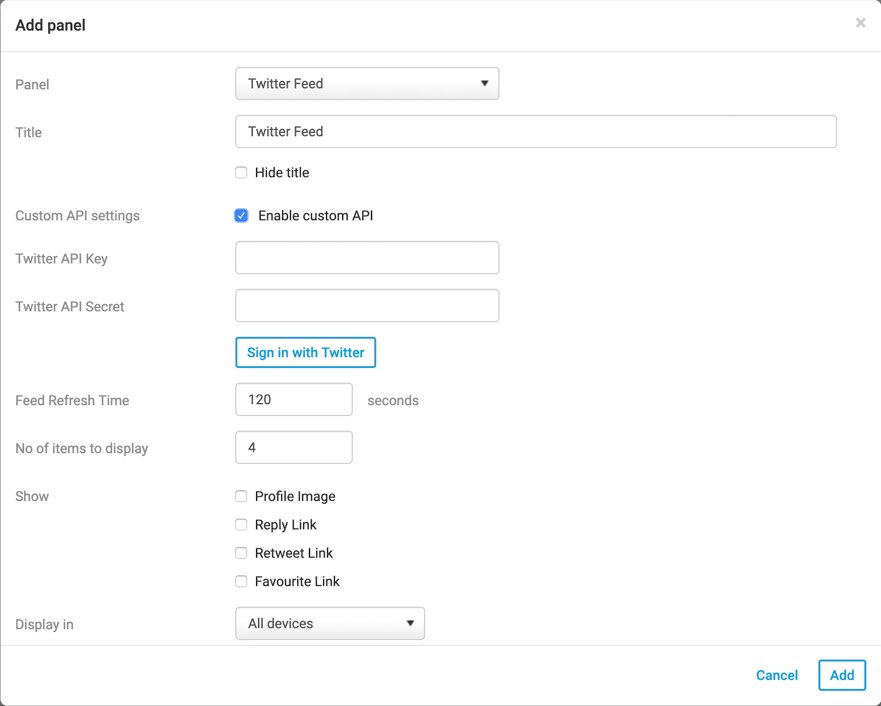Click the No of items to display field
The width and height of the screenshot is (881, 706).
293,448
